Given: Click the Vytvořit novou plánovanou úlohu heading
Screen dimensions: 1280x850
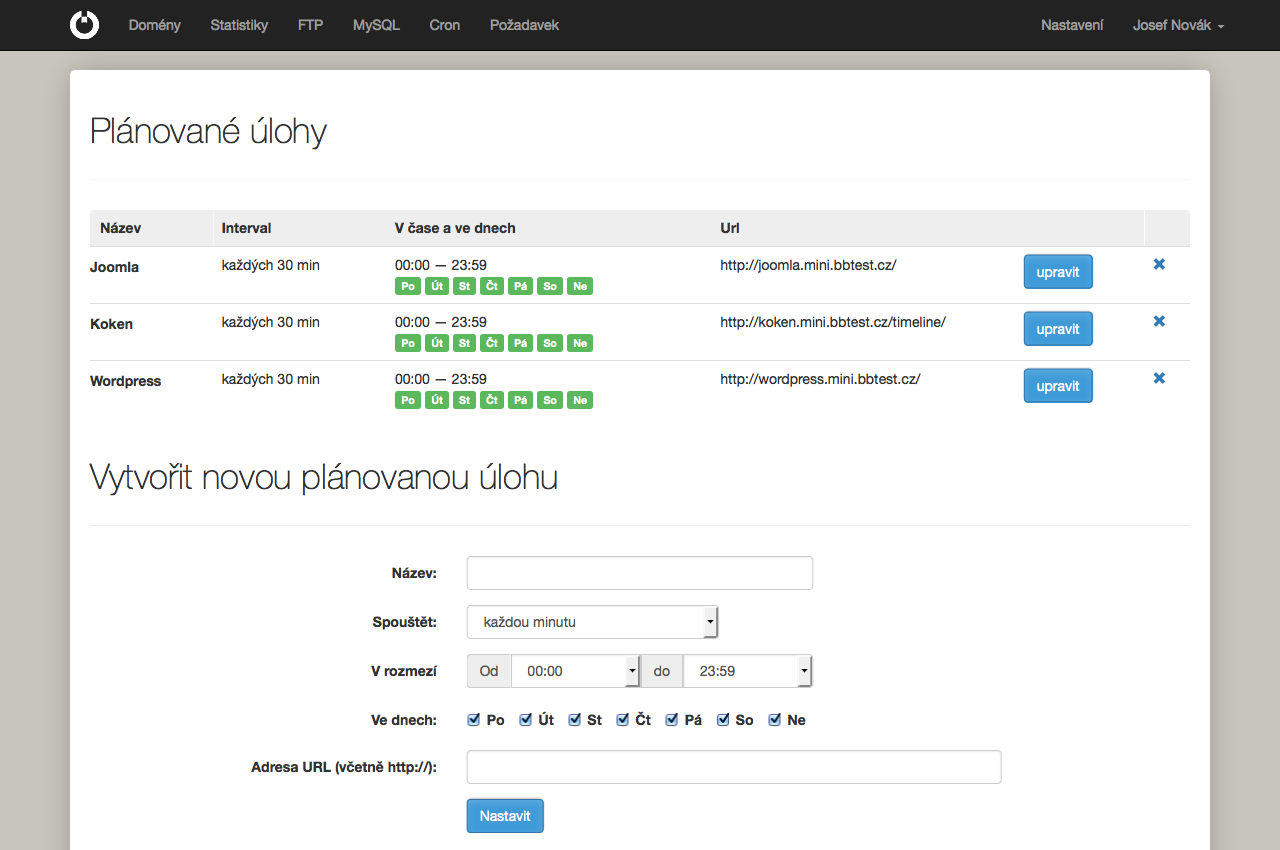Looking at the screenshot, I should [x=324, y=477].
